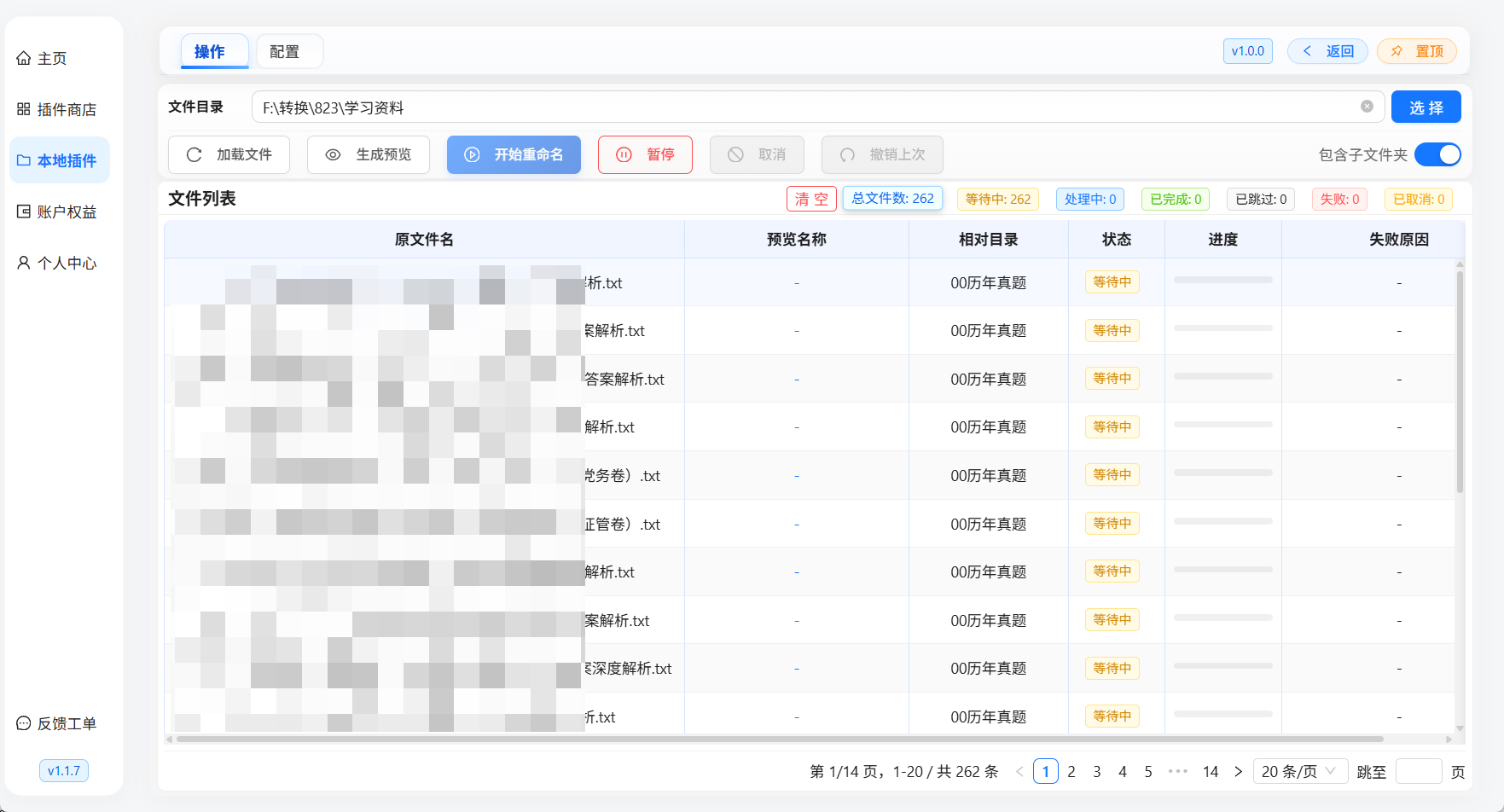Select the file row ending 正管卷）.txt

pyautogui.click(x=810, y=524)
